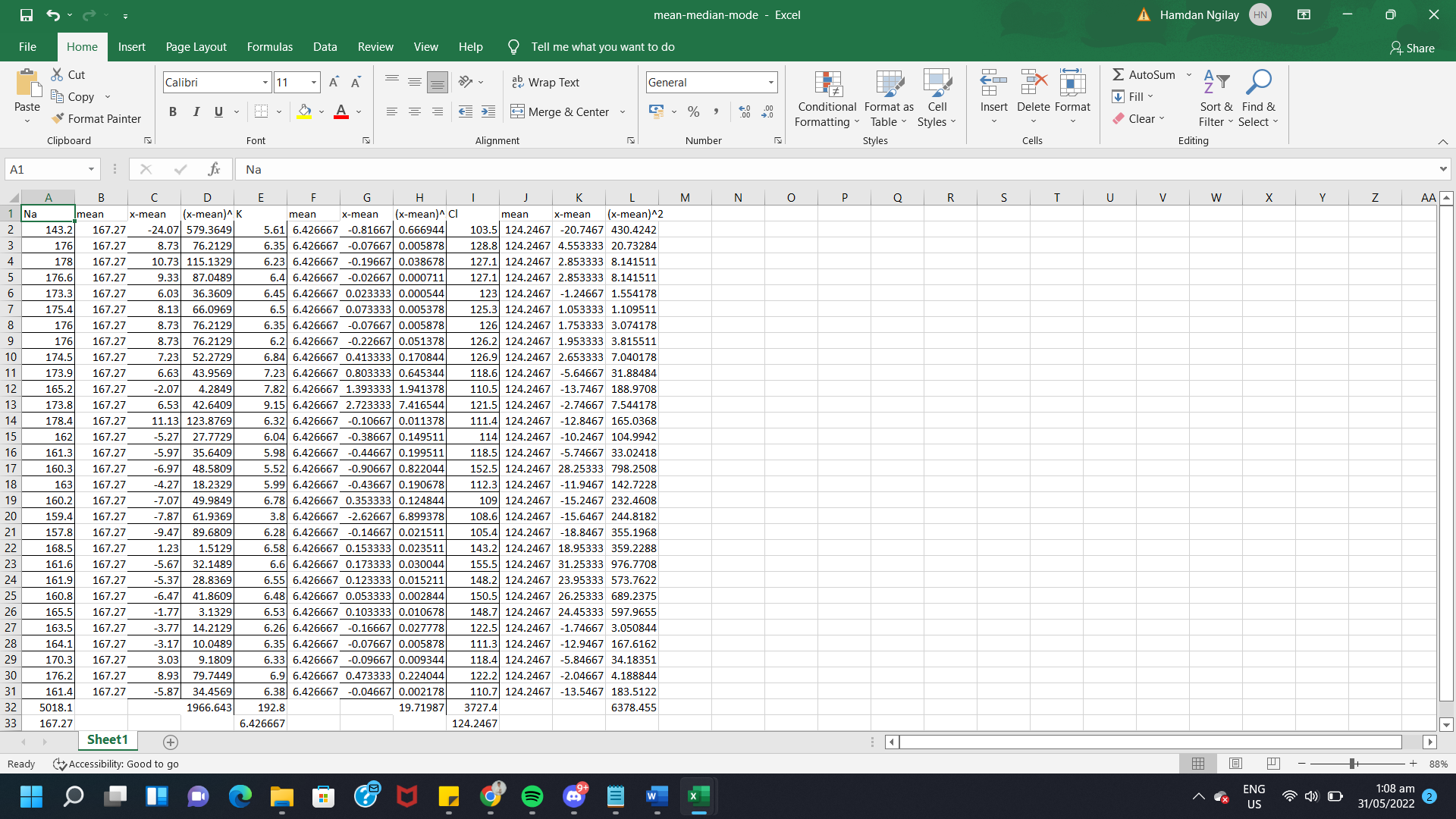1456x819 pixels.
Task: Click Format cells icon
Action: click(1072, 82)
